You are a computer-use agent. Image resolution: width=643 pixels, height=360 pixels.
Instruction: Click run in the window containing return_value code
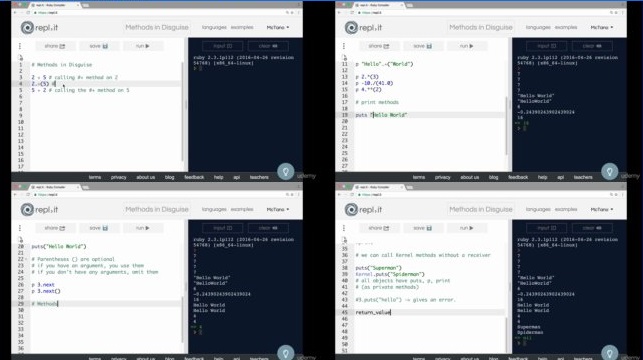point(466,228)
